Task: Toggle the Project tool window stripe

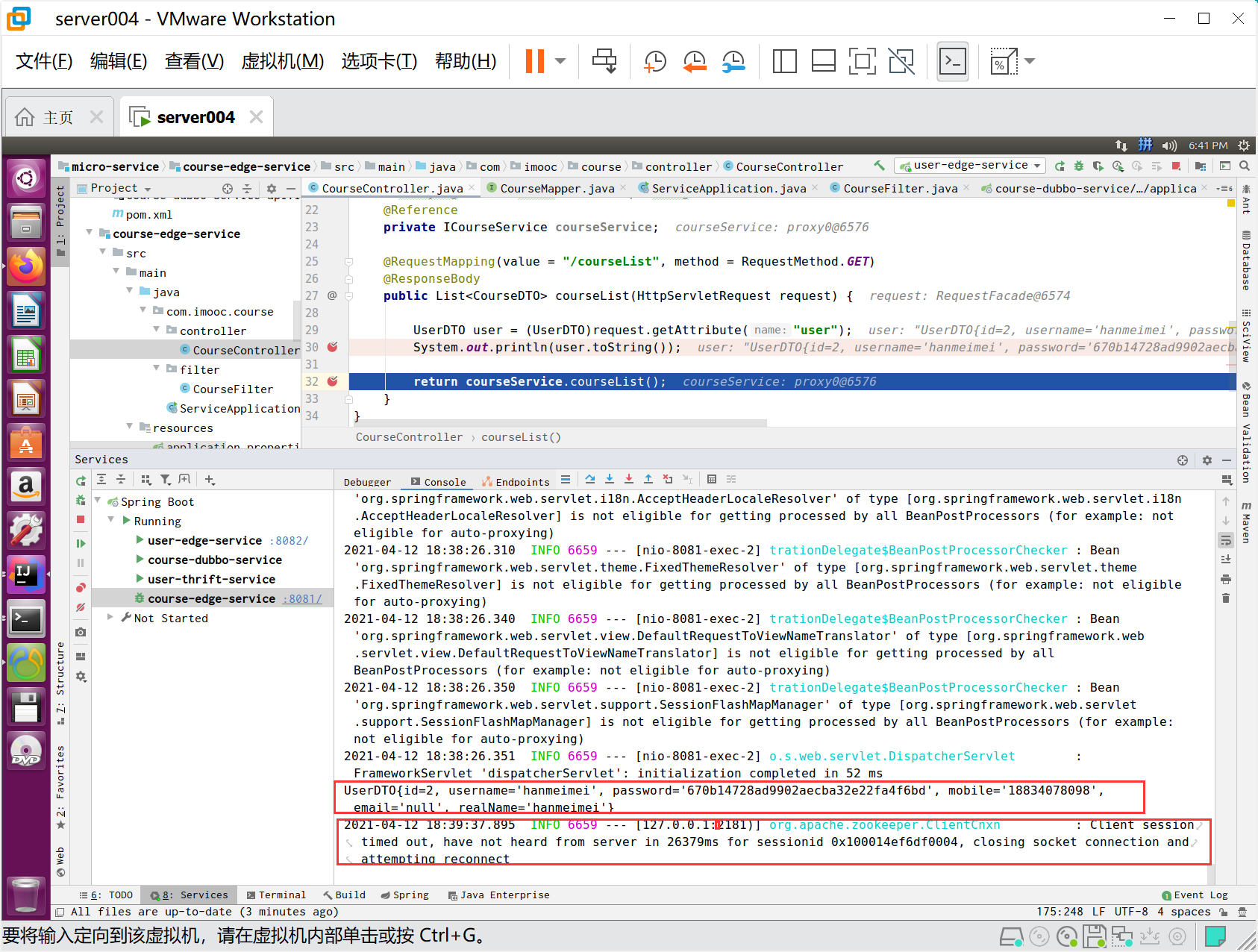Action: point(60,221)
